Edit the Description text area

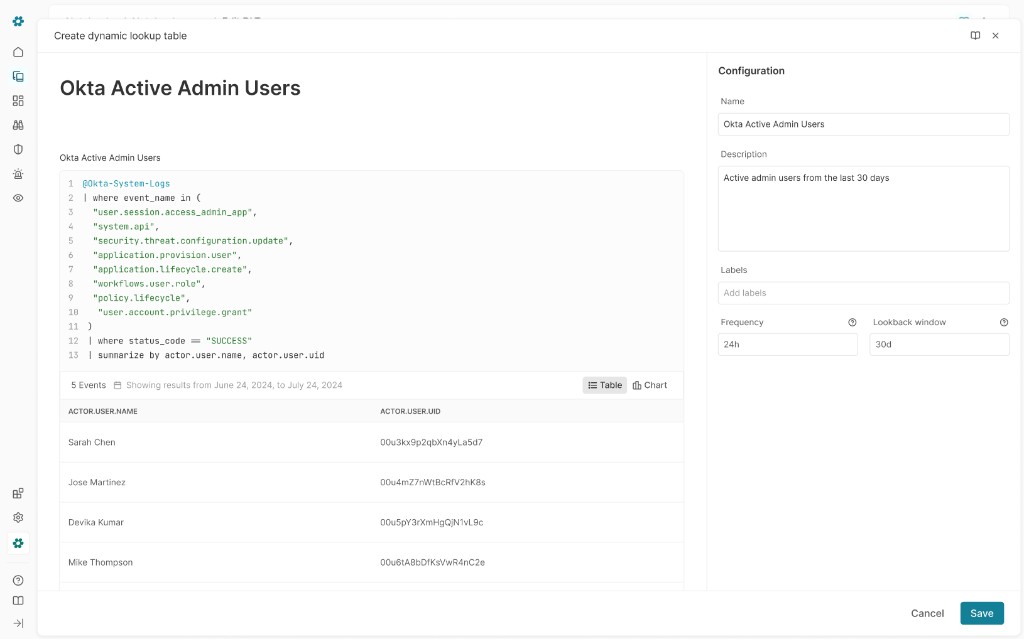(x=863, y=208)
